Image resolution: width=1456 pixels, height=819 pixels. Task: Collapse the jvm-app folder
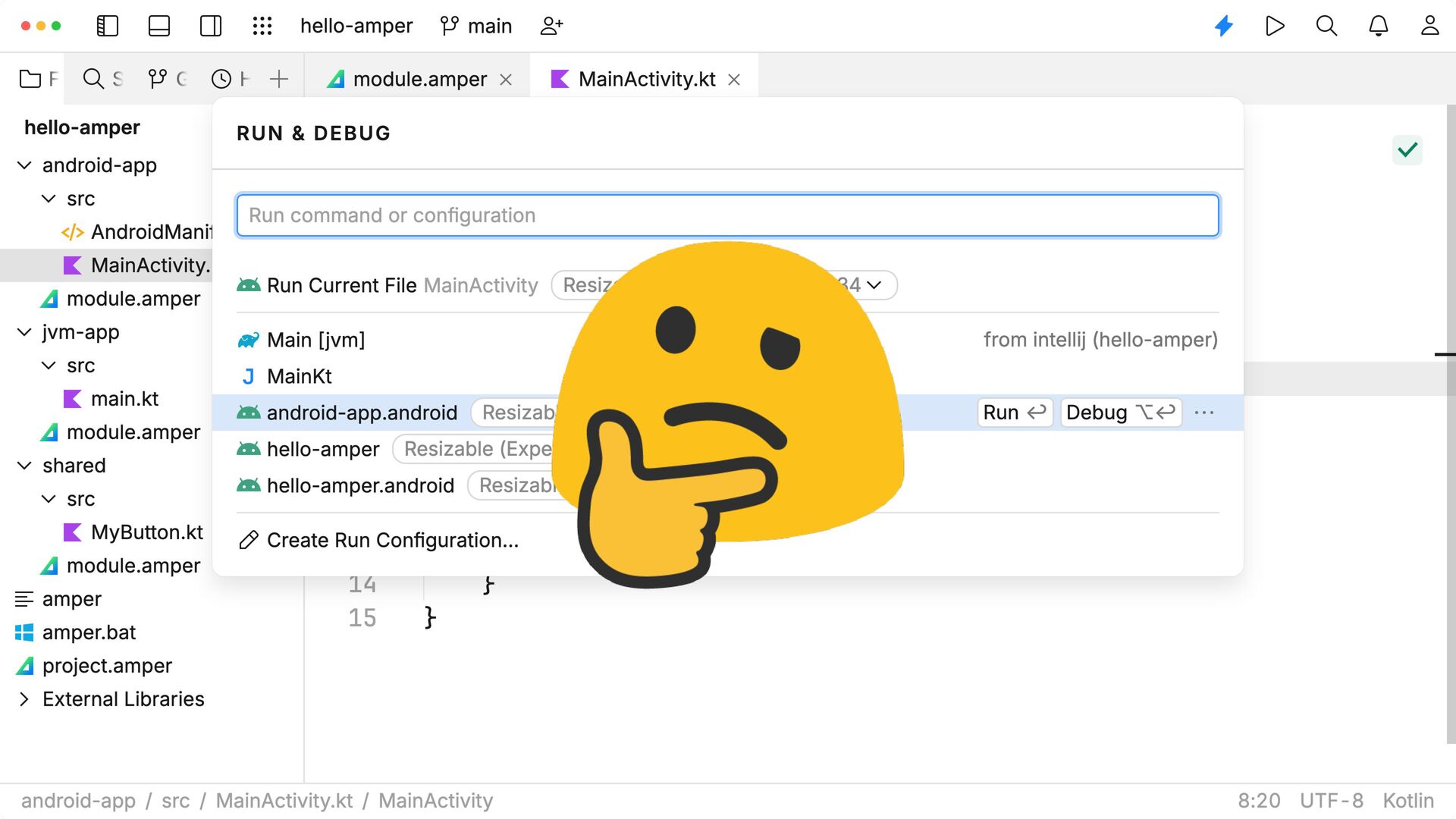point(24,332)
